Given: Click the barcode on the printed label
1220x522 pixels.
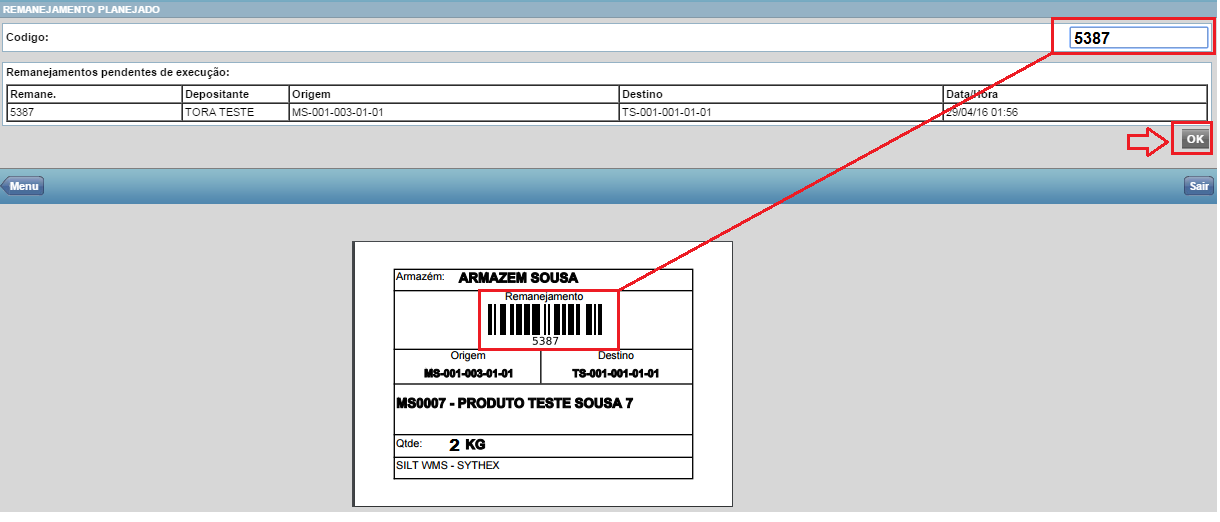Looking at the screenshot, I should (x=545, y=319).
